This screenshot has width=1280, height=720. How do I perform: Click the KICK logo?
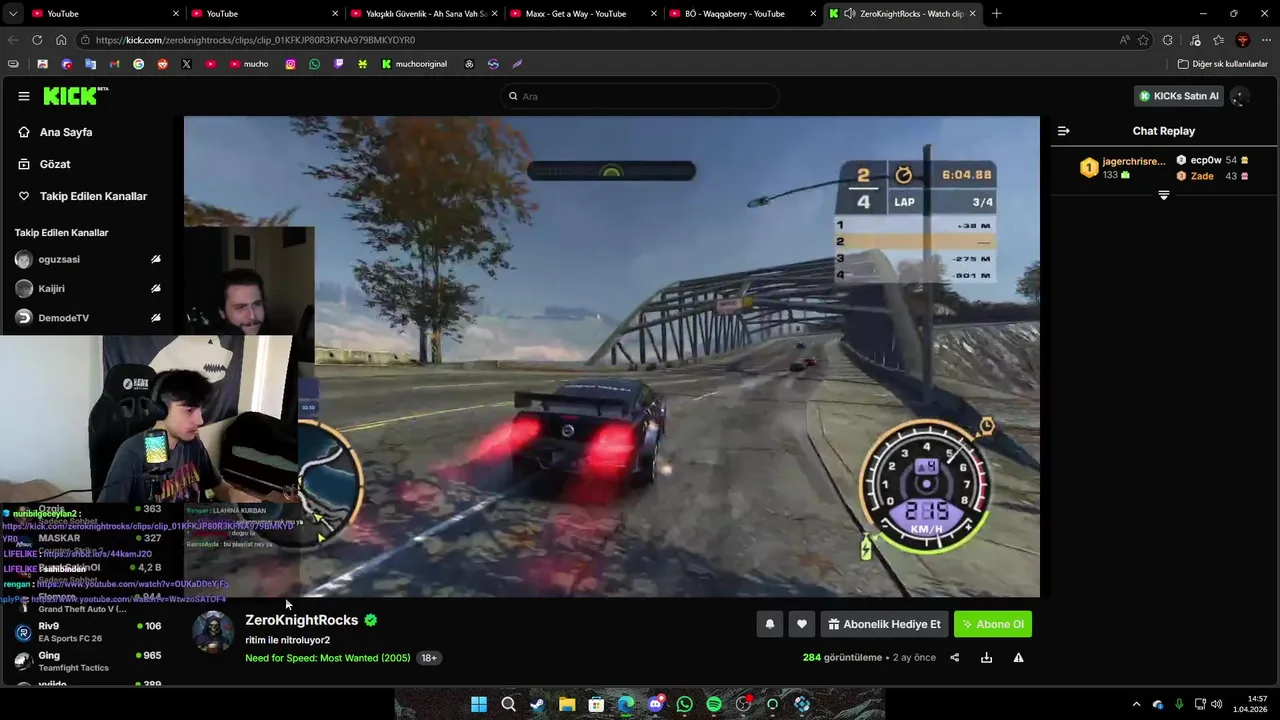[75, 96]
